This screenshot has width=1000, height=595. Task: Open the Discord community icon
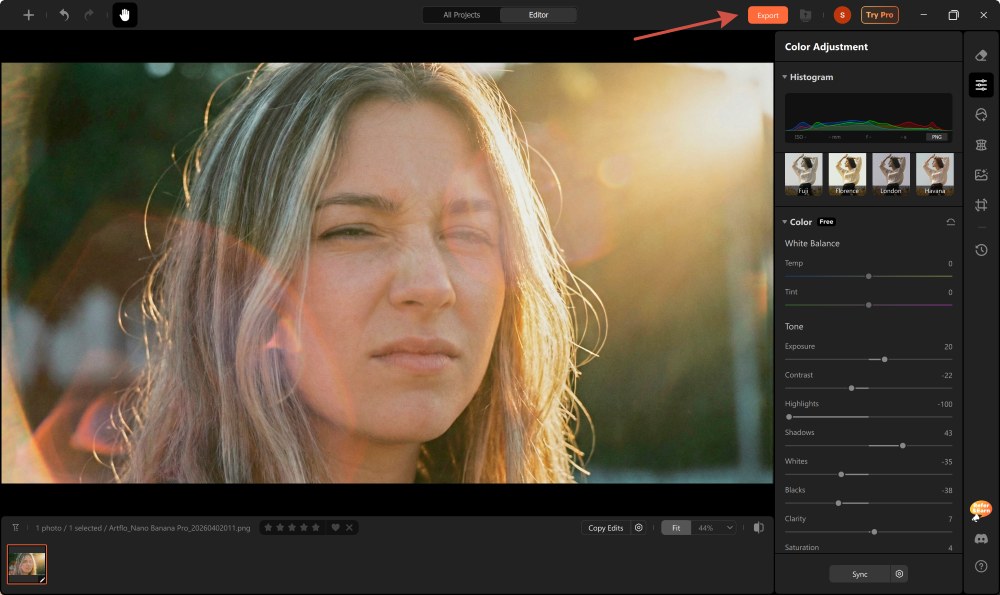(982, 540)
